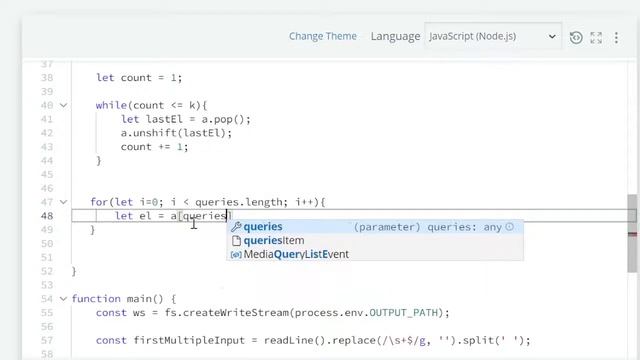Open the JavaScript (Node.js) language dropdown

coord(493,36)
